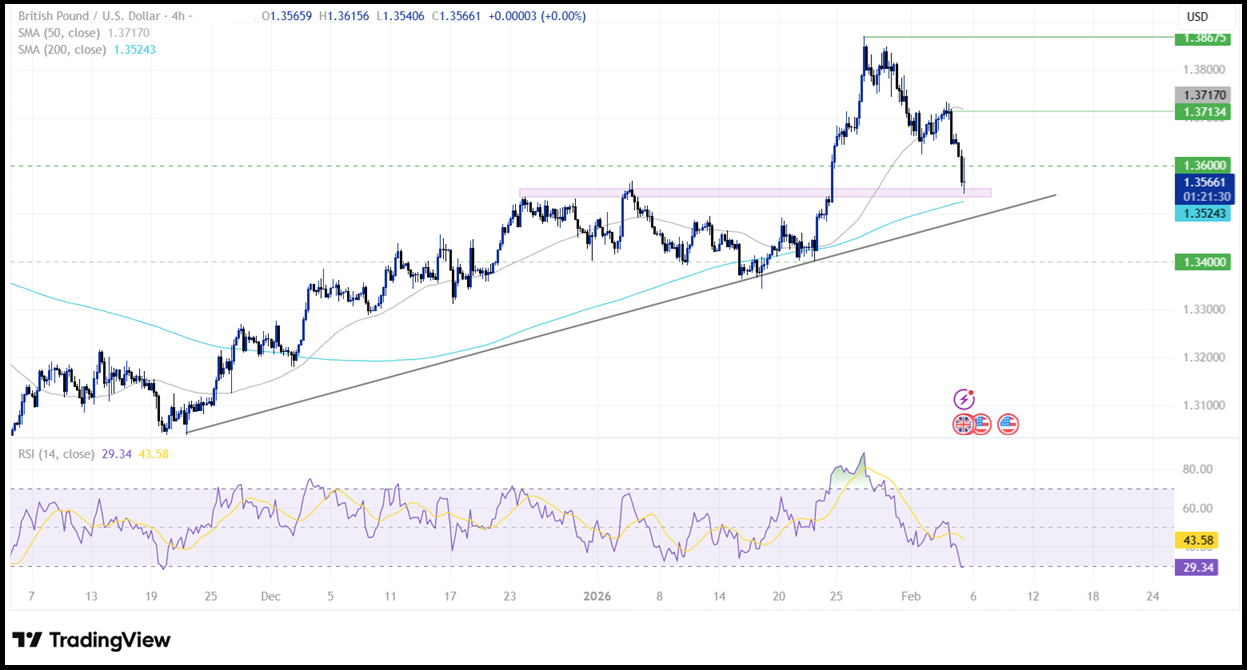Open the British Pound / U.S. Dollar symbol menu

pyautogui.click(x=75, y=15)
